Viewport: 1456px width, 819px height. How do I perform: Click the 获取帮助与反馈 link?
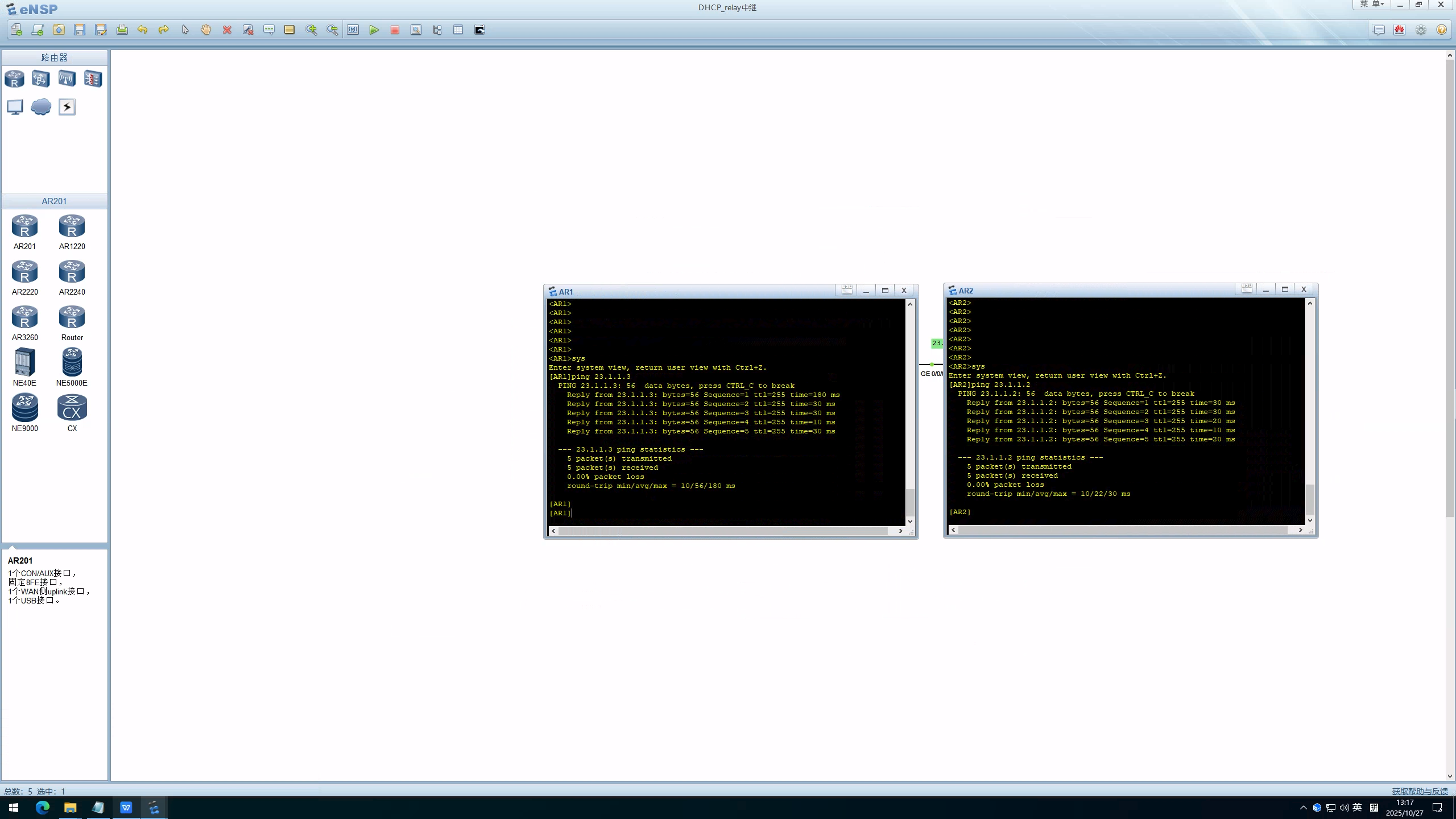coord(1419,791)
